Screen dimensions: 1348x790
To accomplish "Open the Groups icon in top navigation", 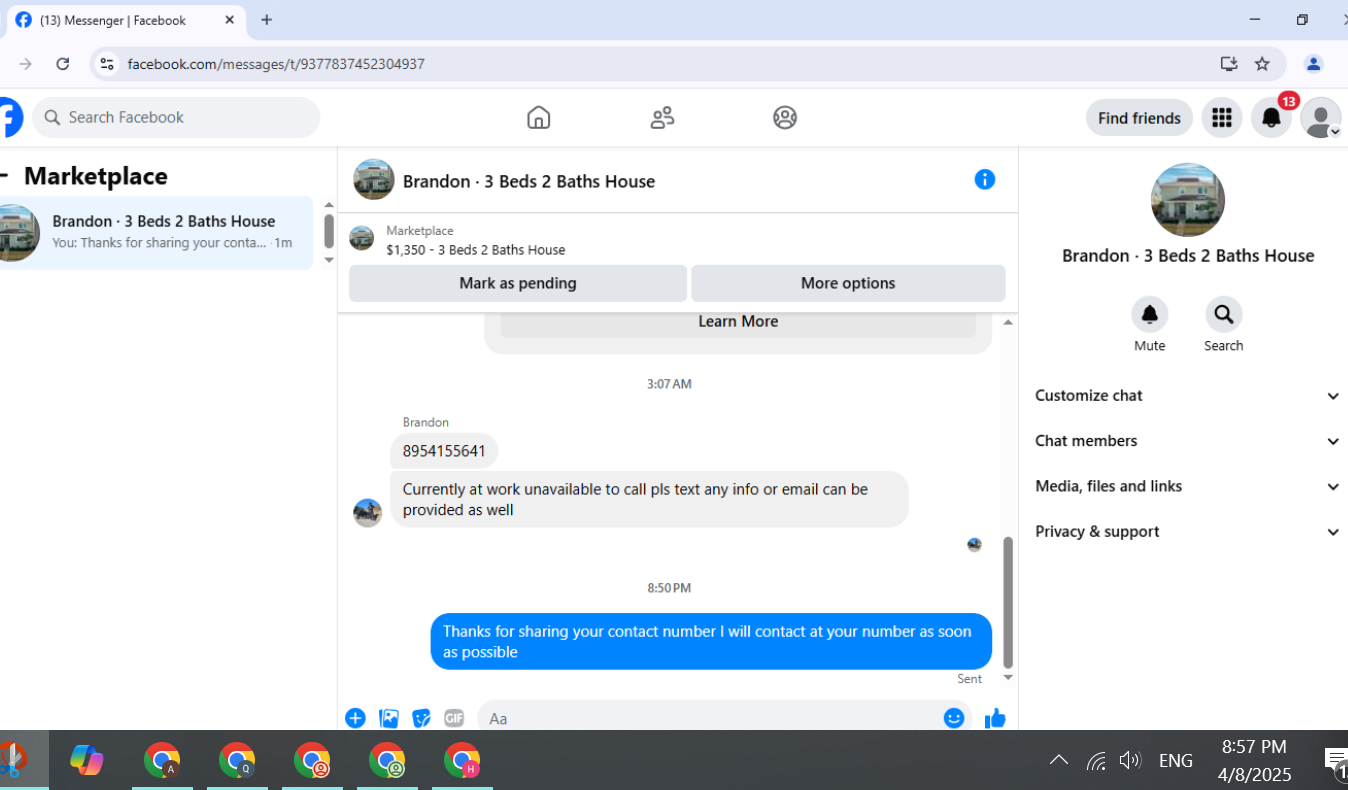I will coord(785,118).
